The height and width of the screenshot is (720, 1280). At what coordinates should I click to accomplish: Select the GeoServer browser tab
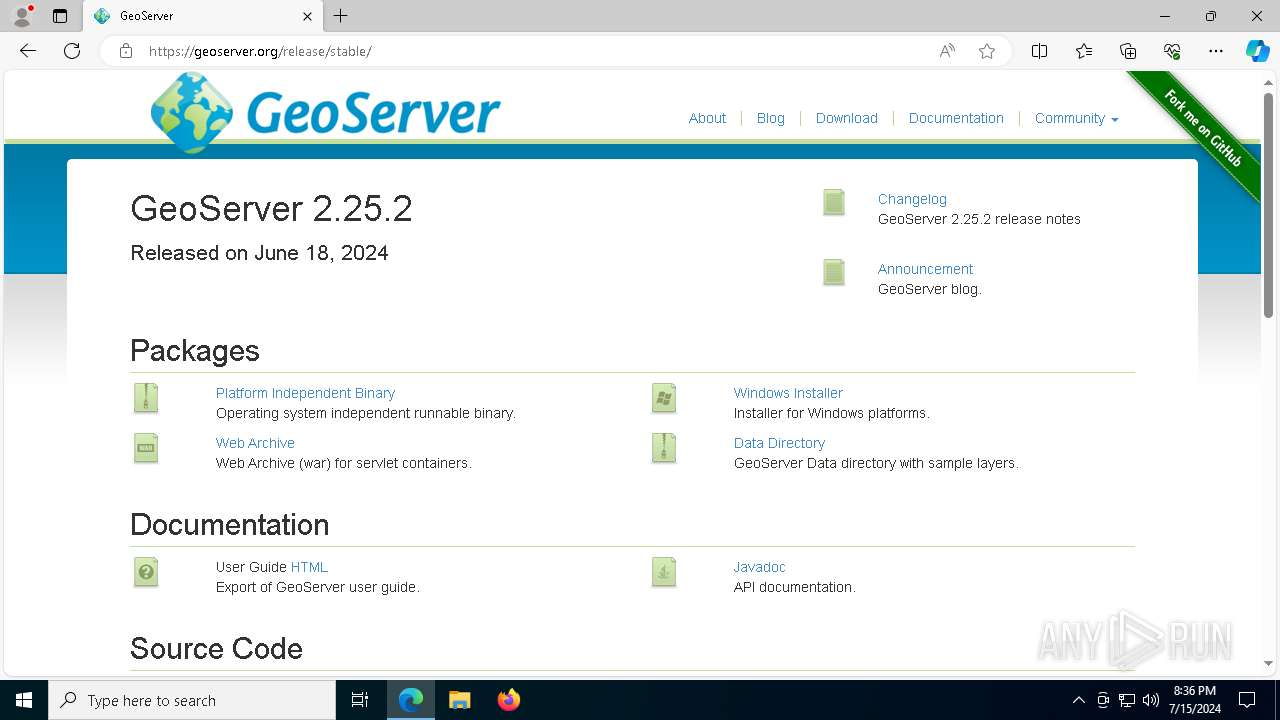click(x=203, y=16)
